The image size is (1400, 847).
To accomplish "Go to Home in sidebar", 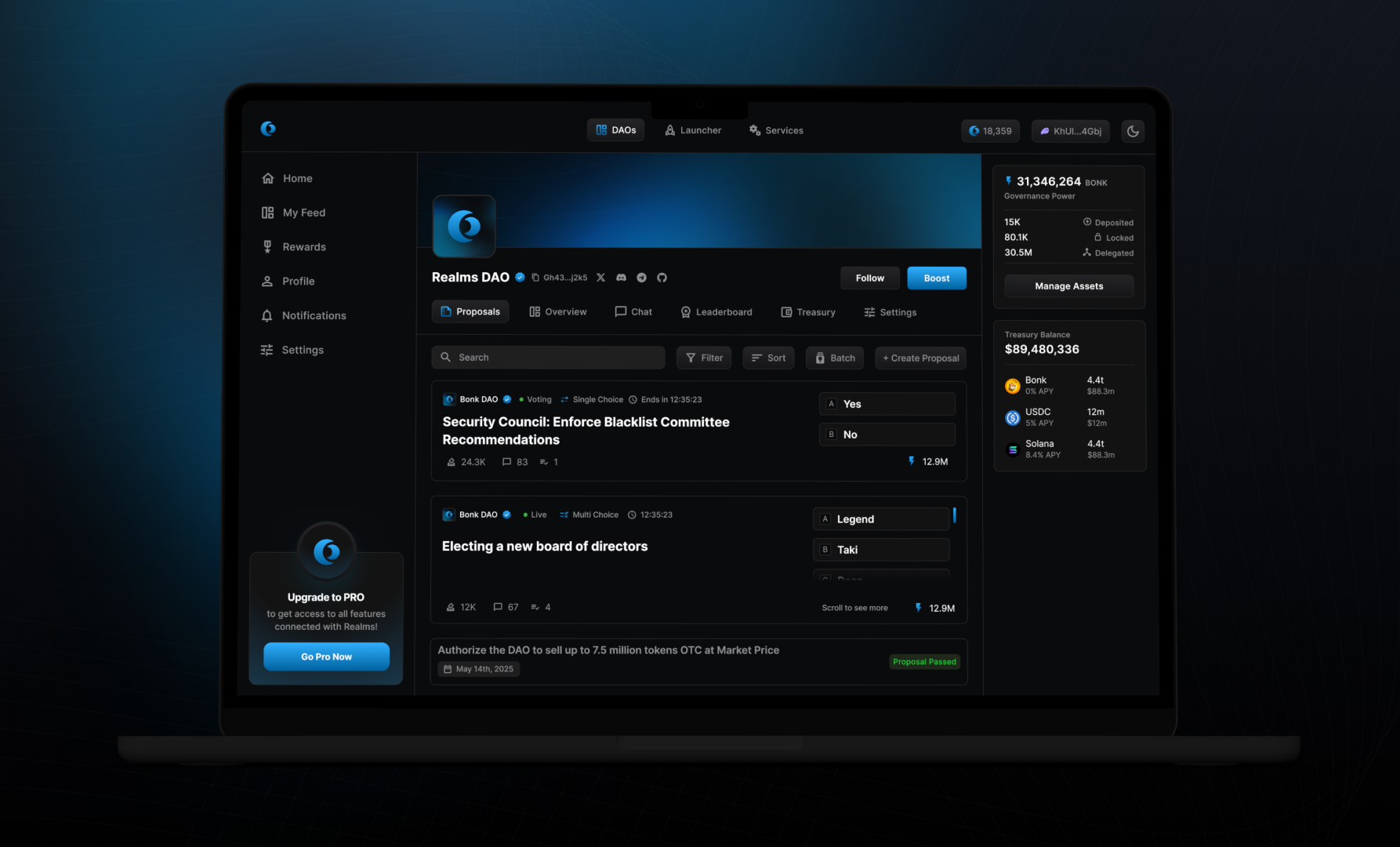I will tap(287, 179).
